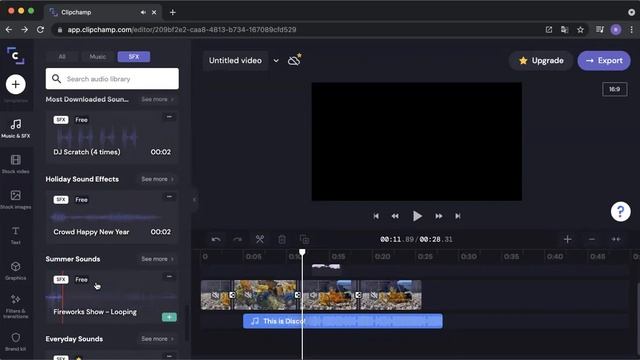Delete selected clip with trash icon

click(x=282, y=239)
